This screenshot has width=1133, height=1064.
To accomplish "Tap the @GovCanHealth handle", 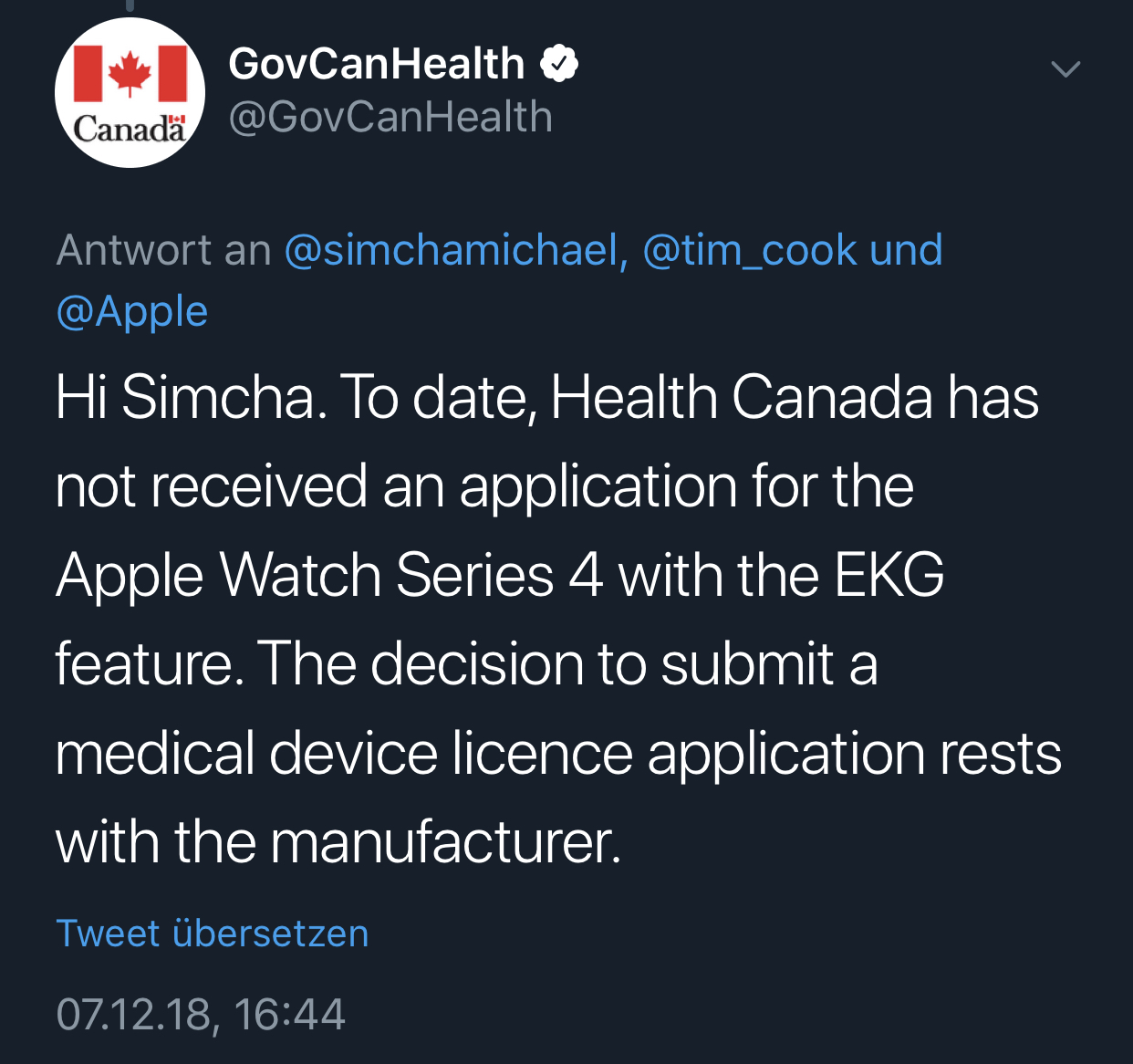I will [x=390, y=117].
